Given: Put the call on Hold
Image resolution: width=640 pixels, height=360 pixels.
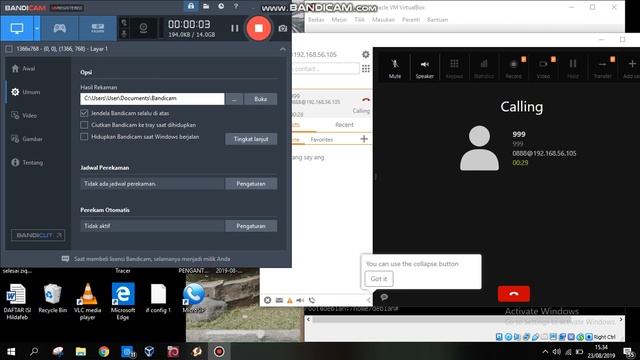Looking at the screenshot, I should coord(573,68).
